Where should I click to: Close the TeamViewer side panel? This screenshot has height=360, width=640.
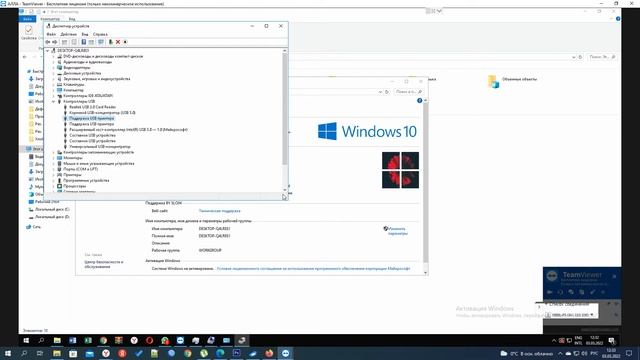614,277
